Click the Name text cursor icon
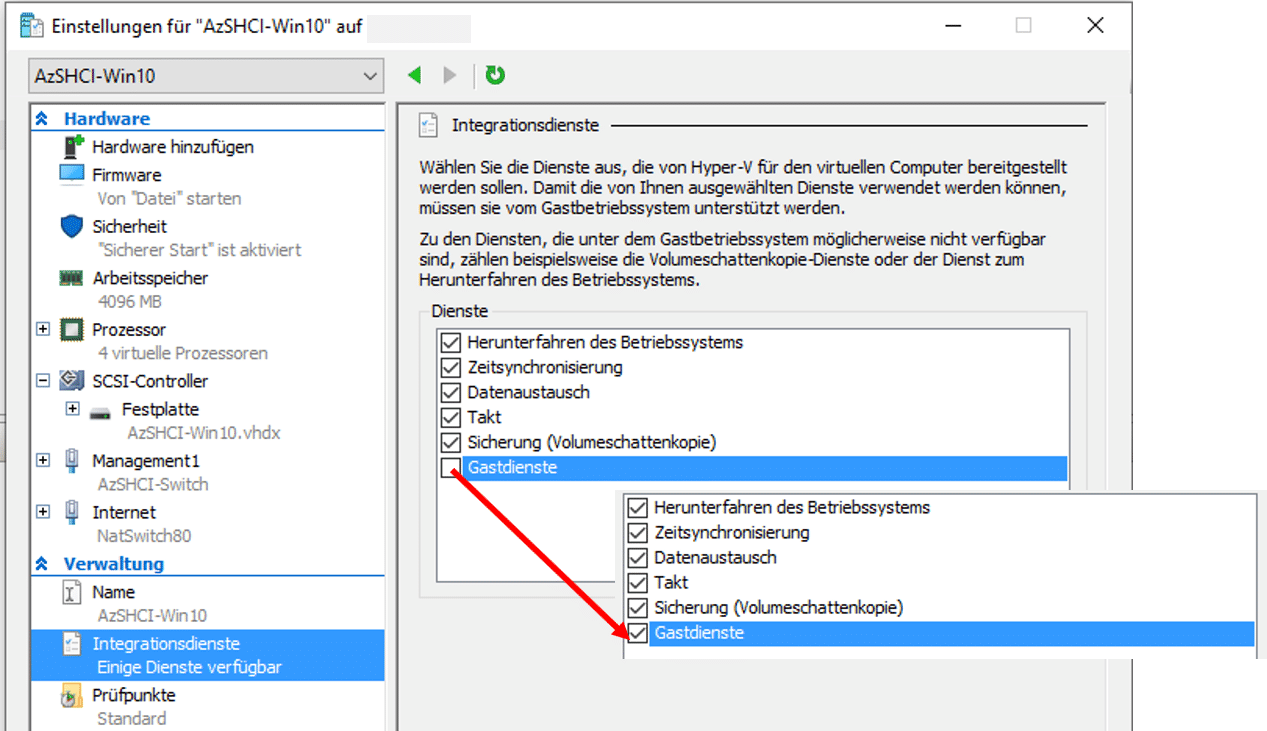The image size is (1267, 731). click(72, 592)
